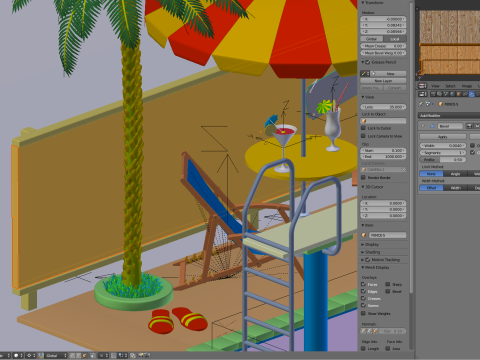
Task: Toggle the Faces overlay checkbox
Action: point(363,284)
